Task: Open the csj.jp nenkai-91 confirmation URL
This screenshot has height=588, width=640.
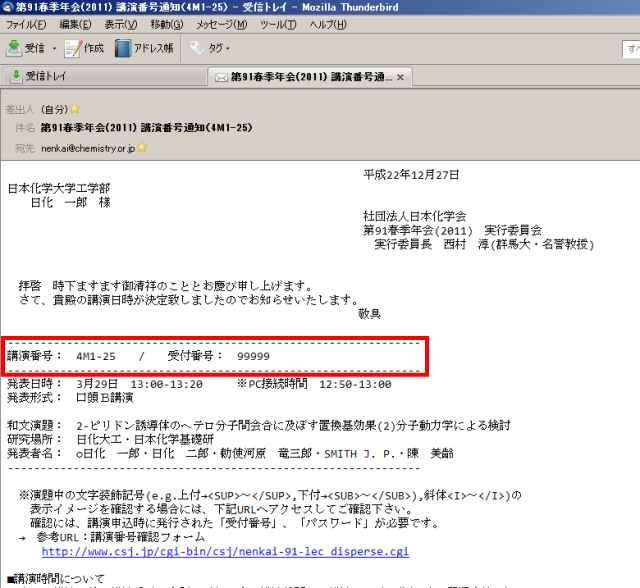Action: pyautogui.click(x=224, y=551)
